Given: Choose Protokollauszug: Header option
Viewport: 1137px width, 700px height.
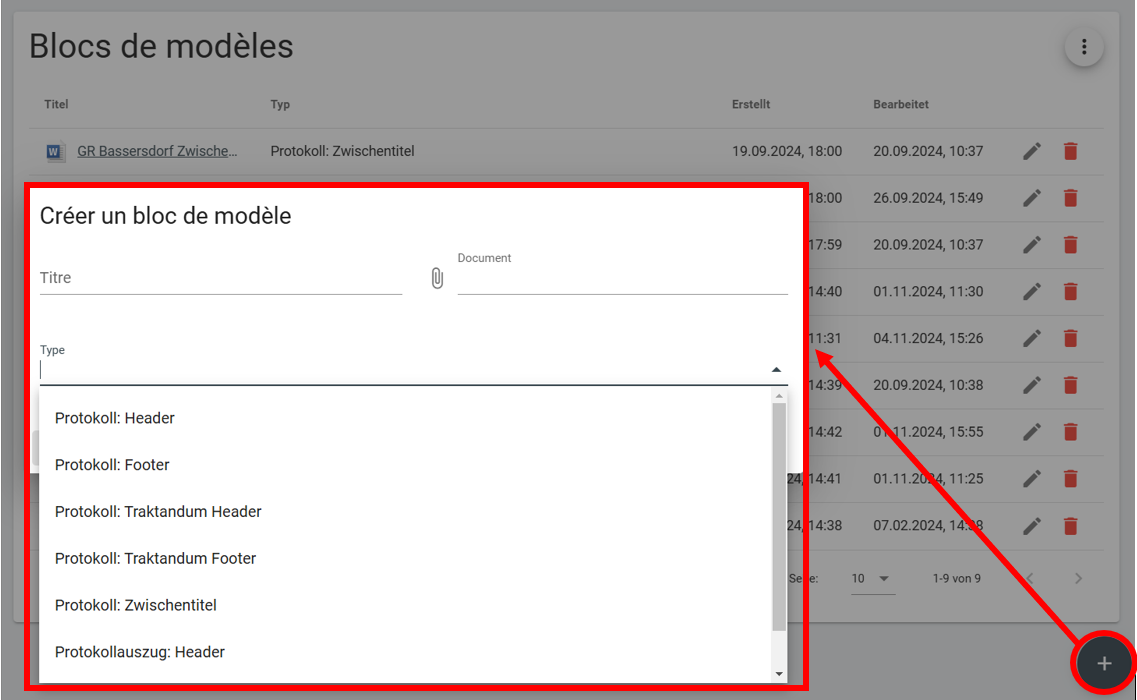Looking at the screenshot, I should coord(140,652).
